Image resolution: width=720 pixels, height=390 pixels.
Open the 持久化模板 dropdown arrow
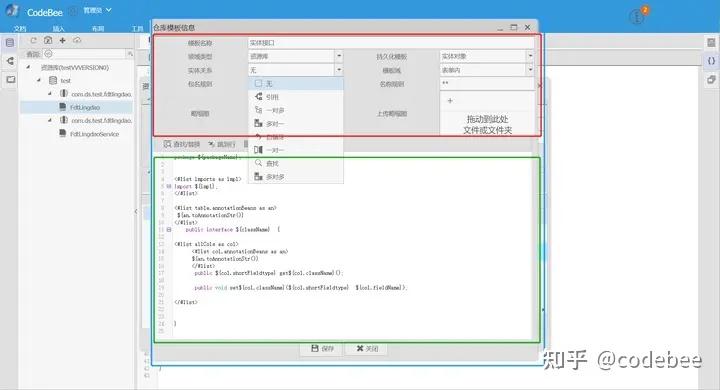point(530,56)
